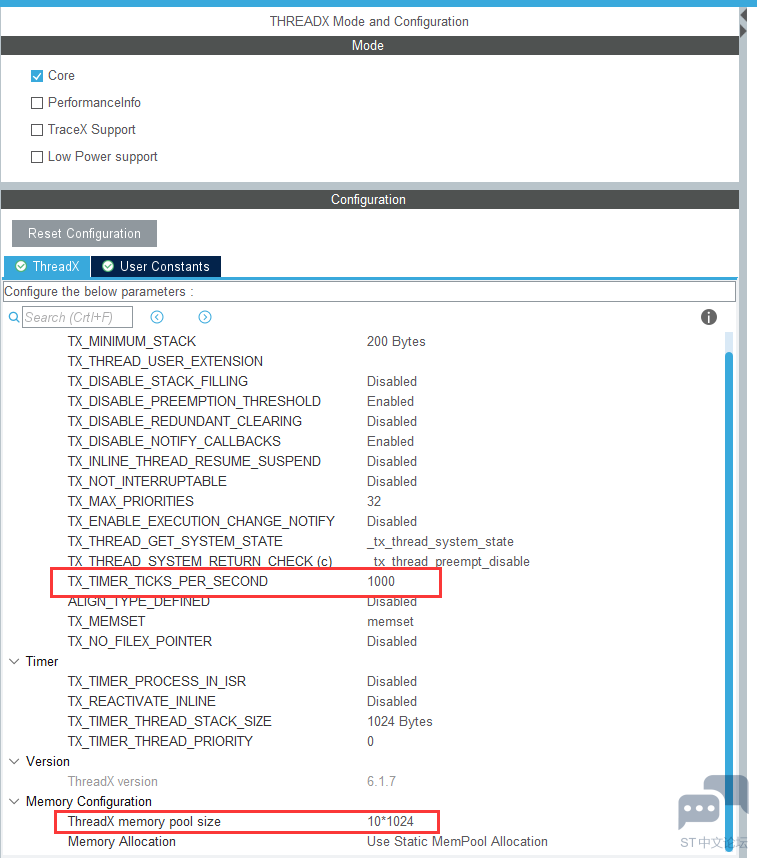Open the parameter info icon
This screenshot has width=757, height=858.
pyautogui.click(x=709, y=317)
